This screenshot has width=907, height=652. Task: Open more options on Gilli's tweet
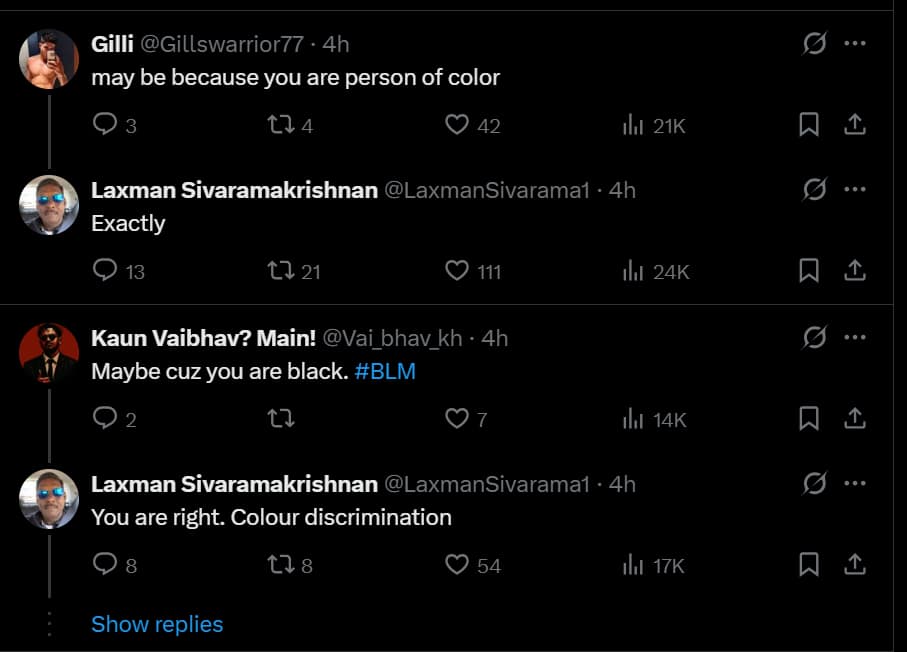[855, 44]
